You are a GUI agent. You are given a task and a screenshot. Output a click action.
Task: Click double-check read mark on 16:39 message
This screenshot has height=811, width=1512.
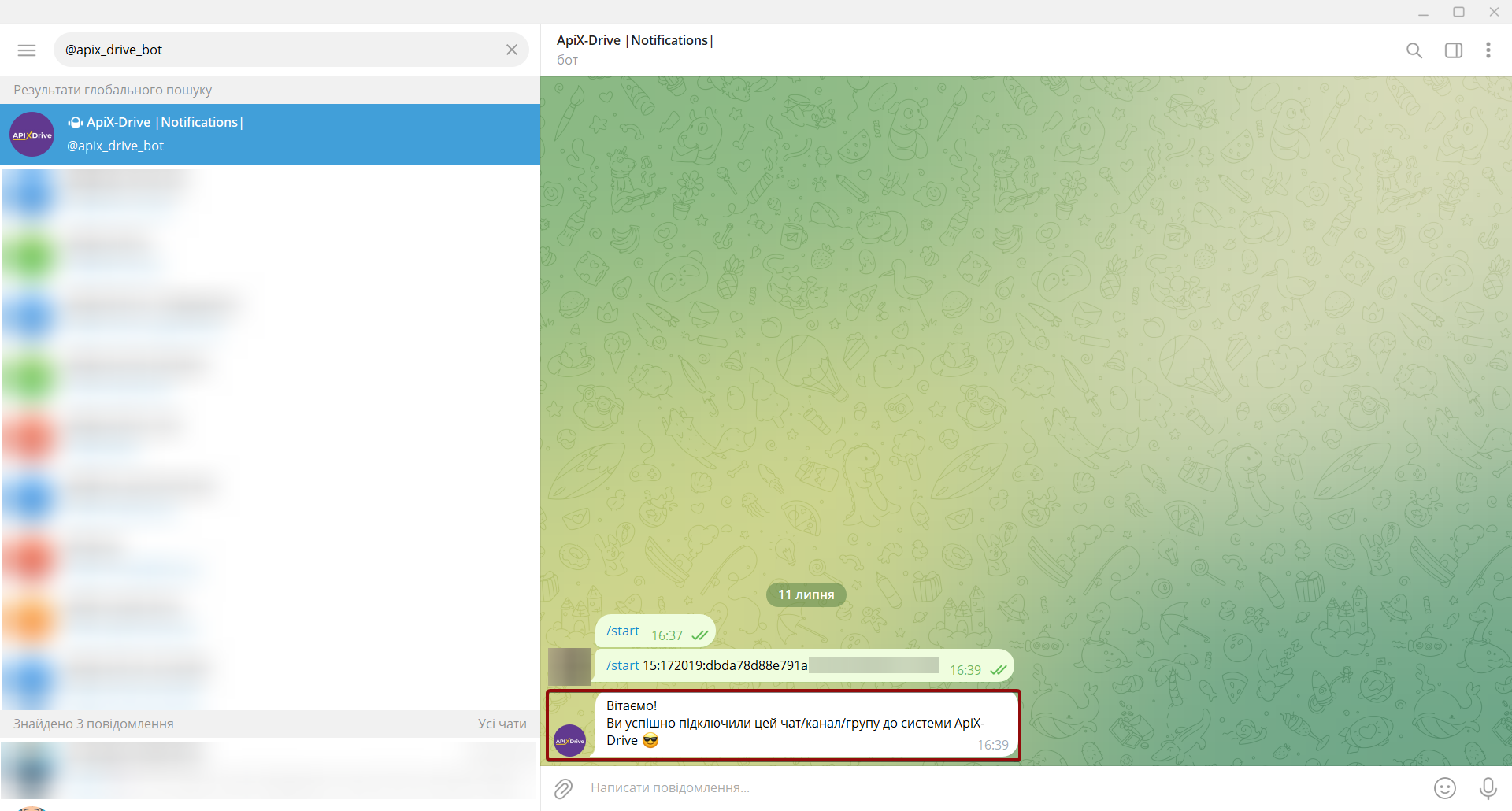998,670
